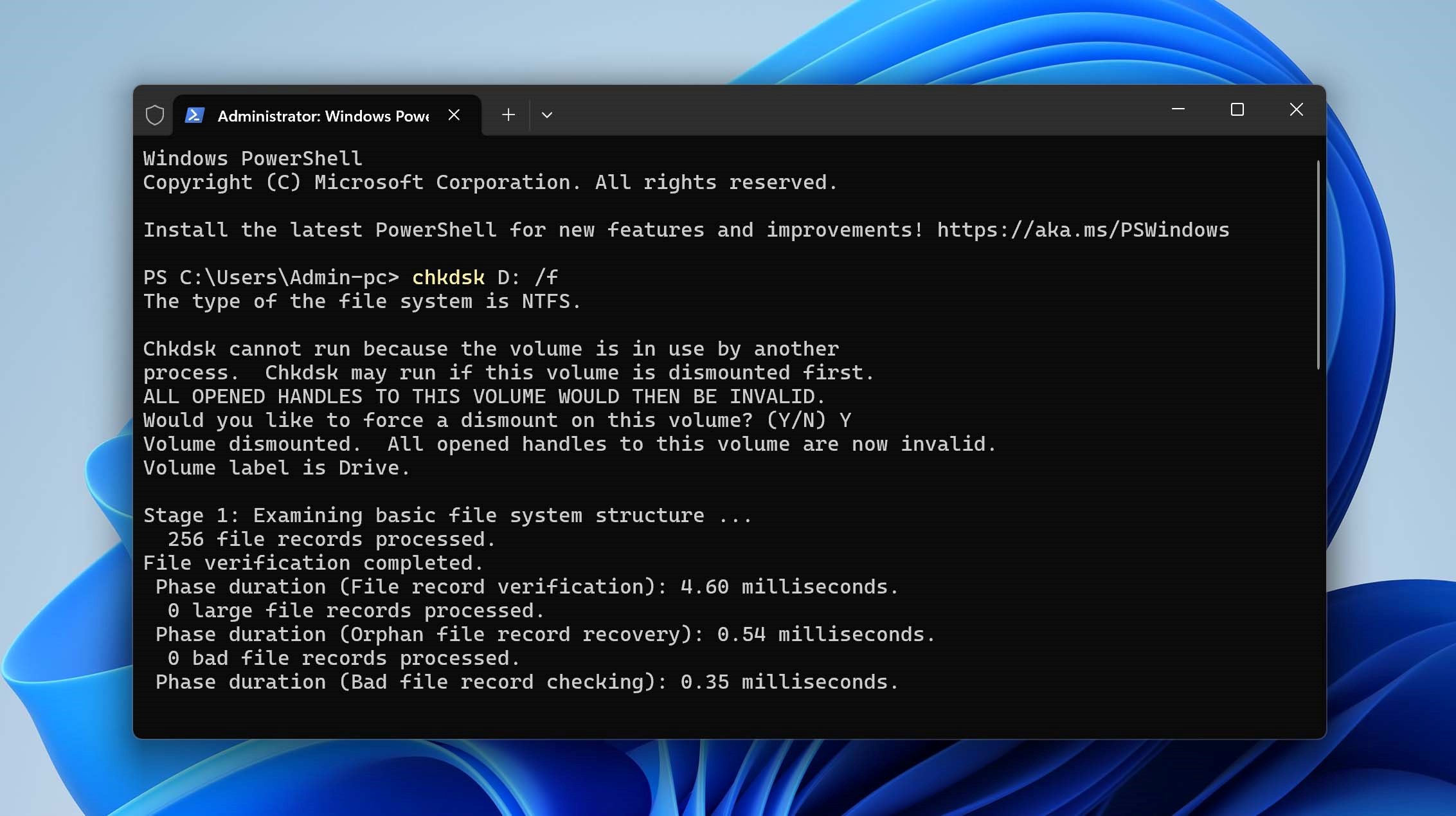Viewport: 1456px width, 816px height.
Task: Open a new tab with the plus button
Action: click(508, 114)
